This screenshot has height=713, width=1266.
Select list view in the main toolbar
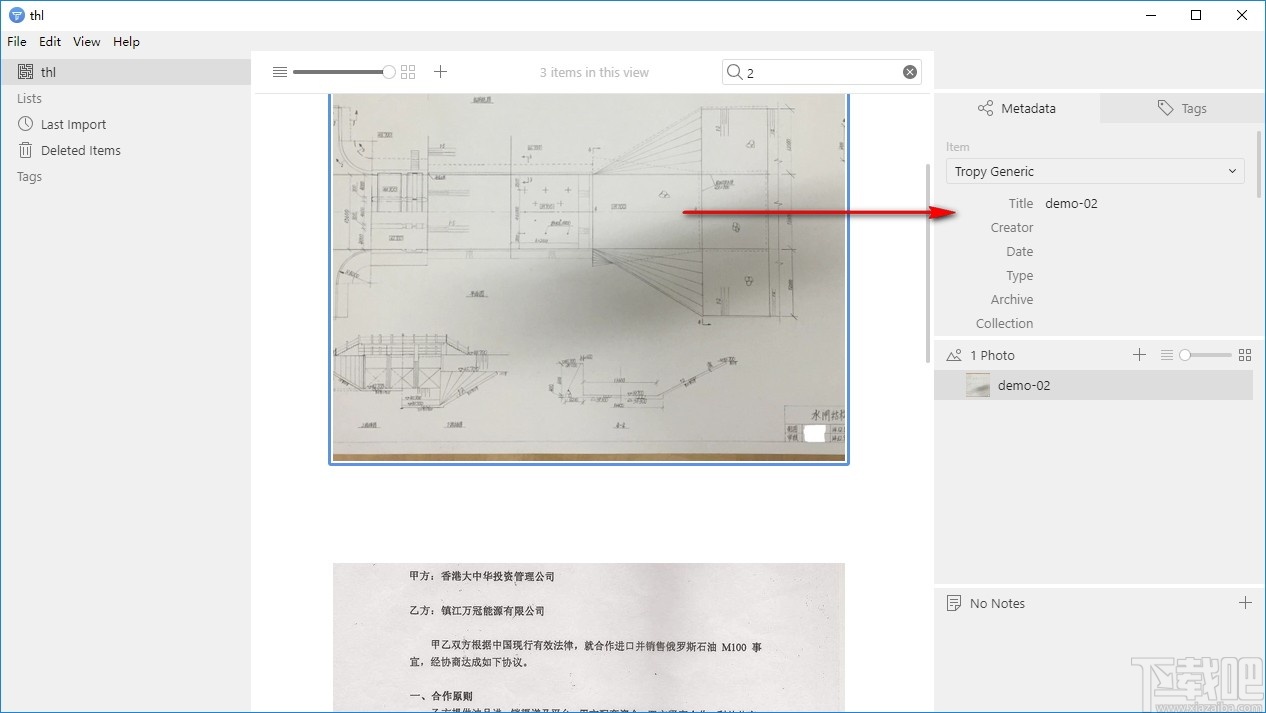279,71
